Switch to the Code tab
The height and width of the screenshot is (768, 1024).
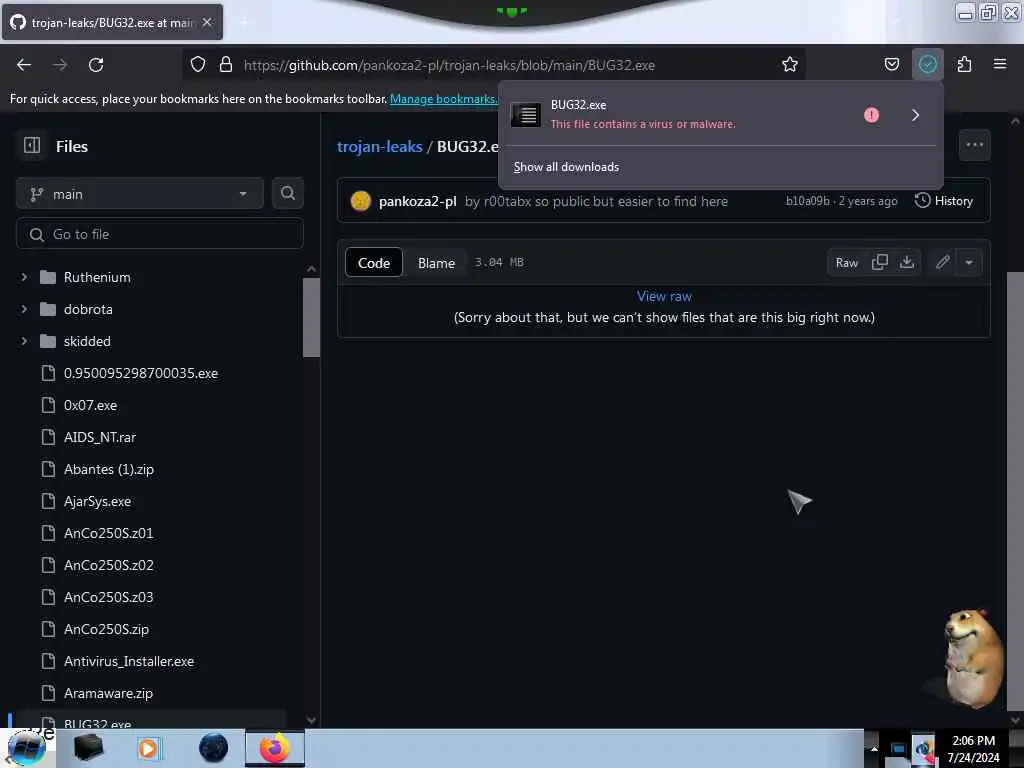click(x=374, y=263)
